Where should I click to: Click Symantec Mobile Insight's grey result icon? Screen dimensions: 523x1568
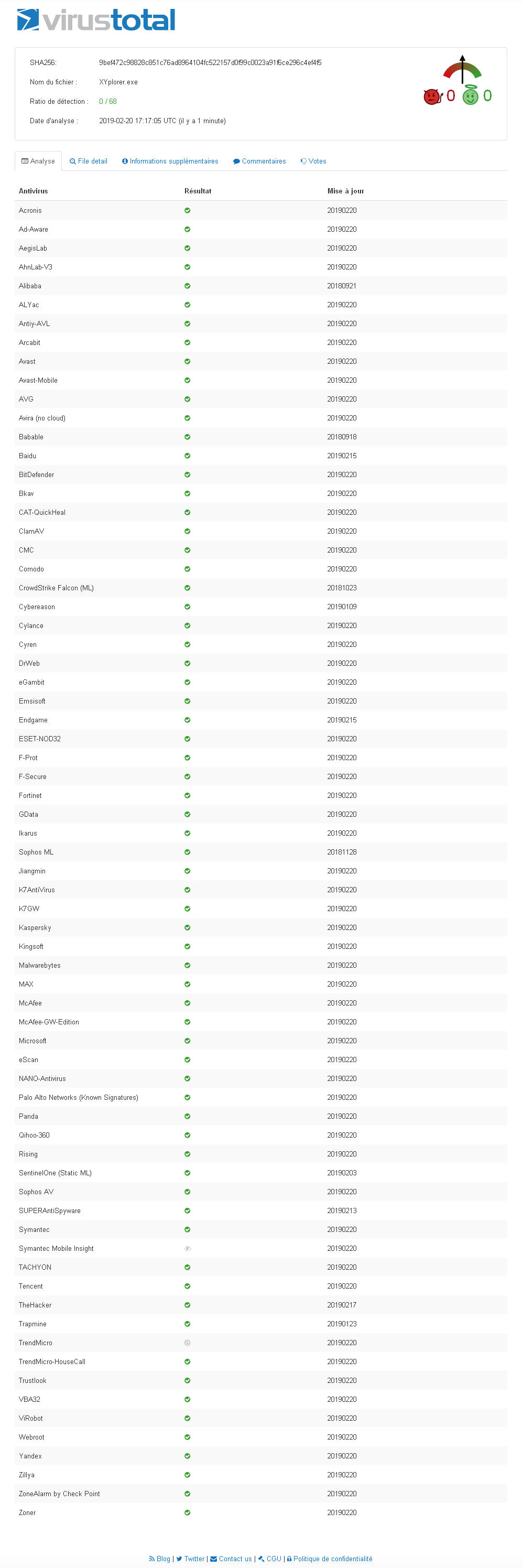point(187,1248)
